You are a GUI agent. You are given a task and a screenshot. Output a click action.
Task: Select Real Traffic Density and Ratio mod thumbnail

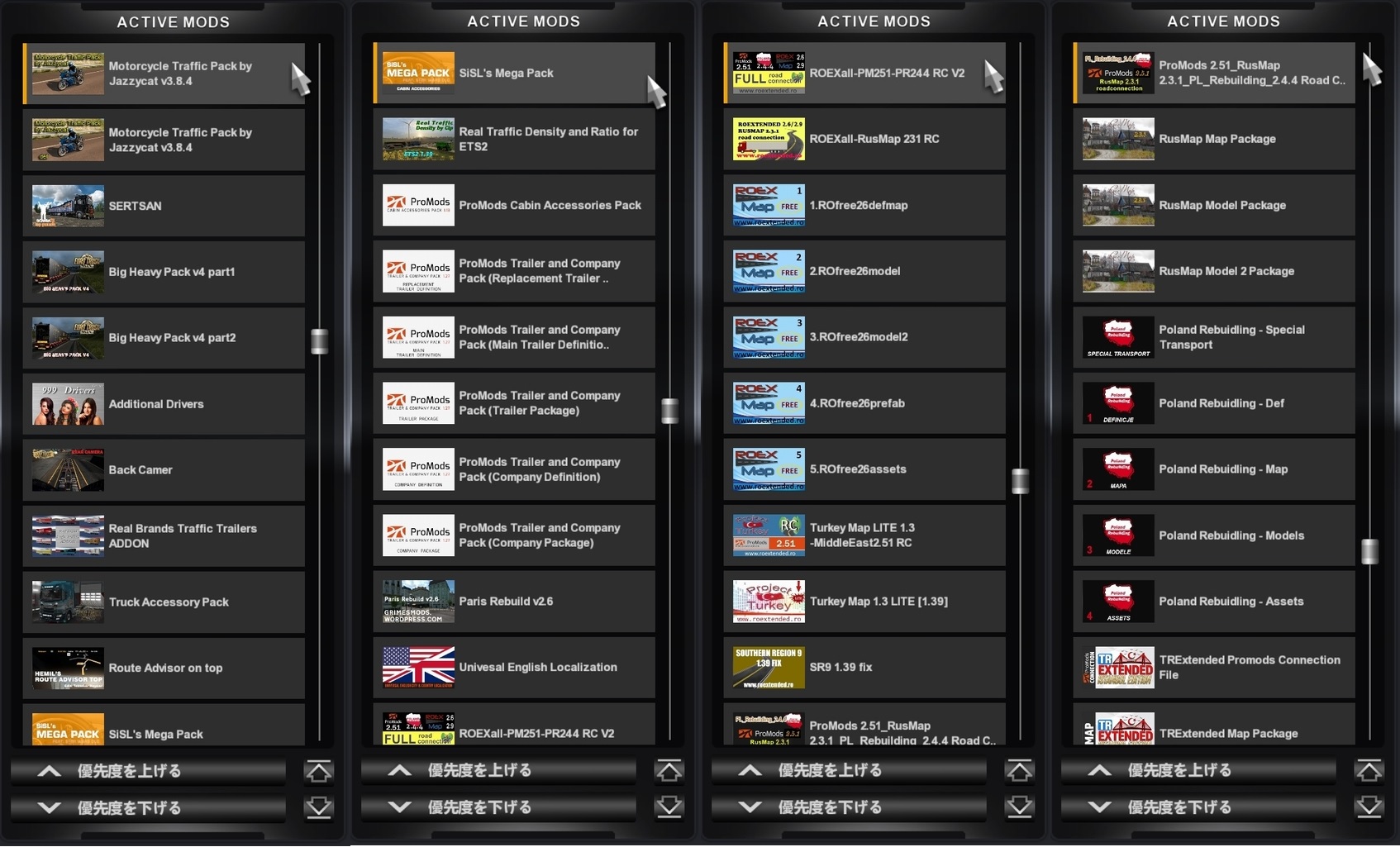418,139
